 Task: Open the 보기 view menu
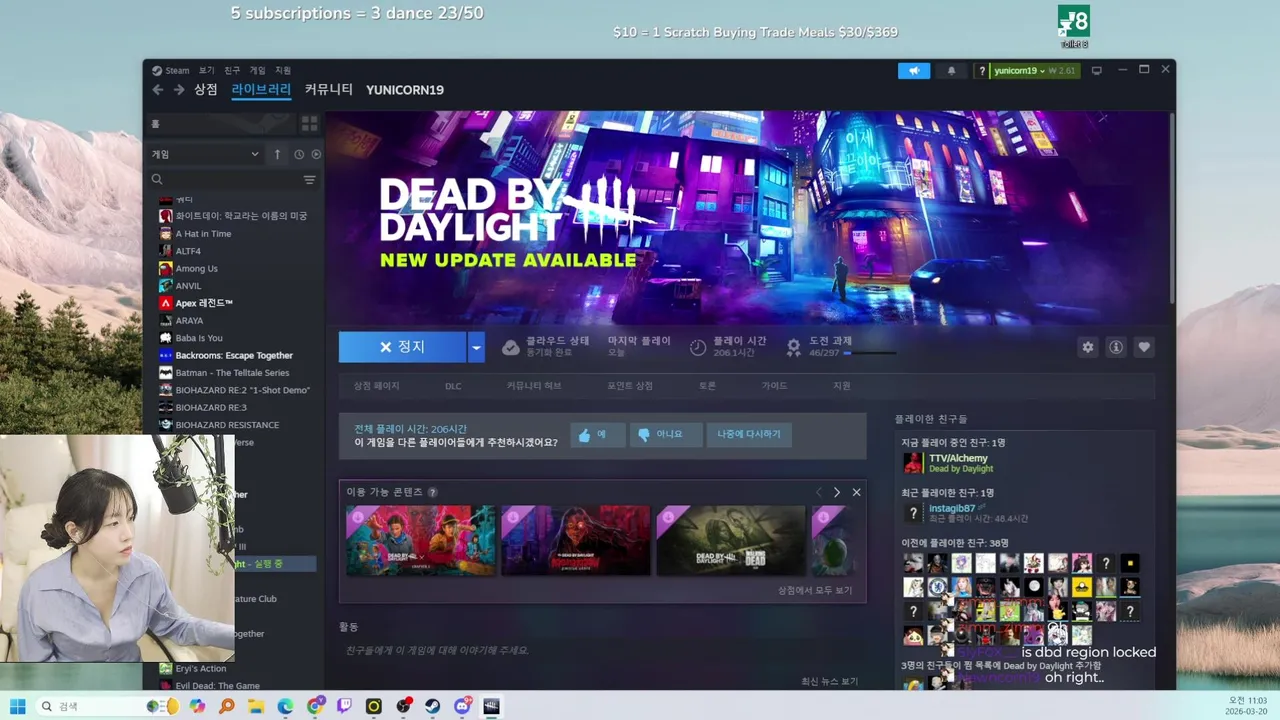point(206,71)
